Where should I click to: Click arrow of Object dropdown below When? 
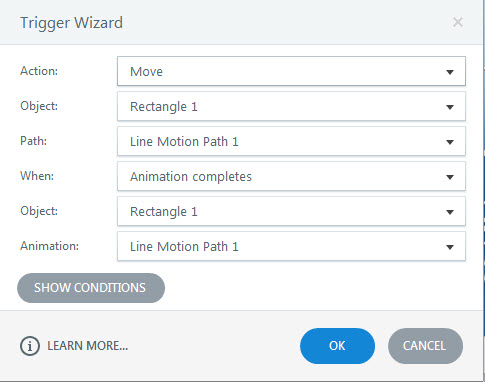450,212
